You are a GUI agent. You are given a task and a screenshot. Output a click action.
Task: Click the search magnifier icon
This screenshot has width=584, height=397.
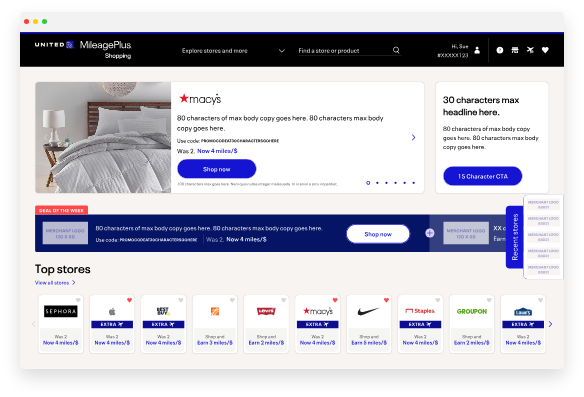396,50
